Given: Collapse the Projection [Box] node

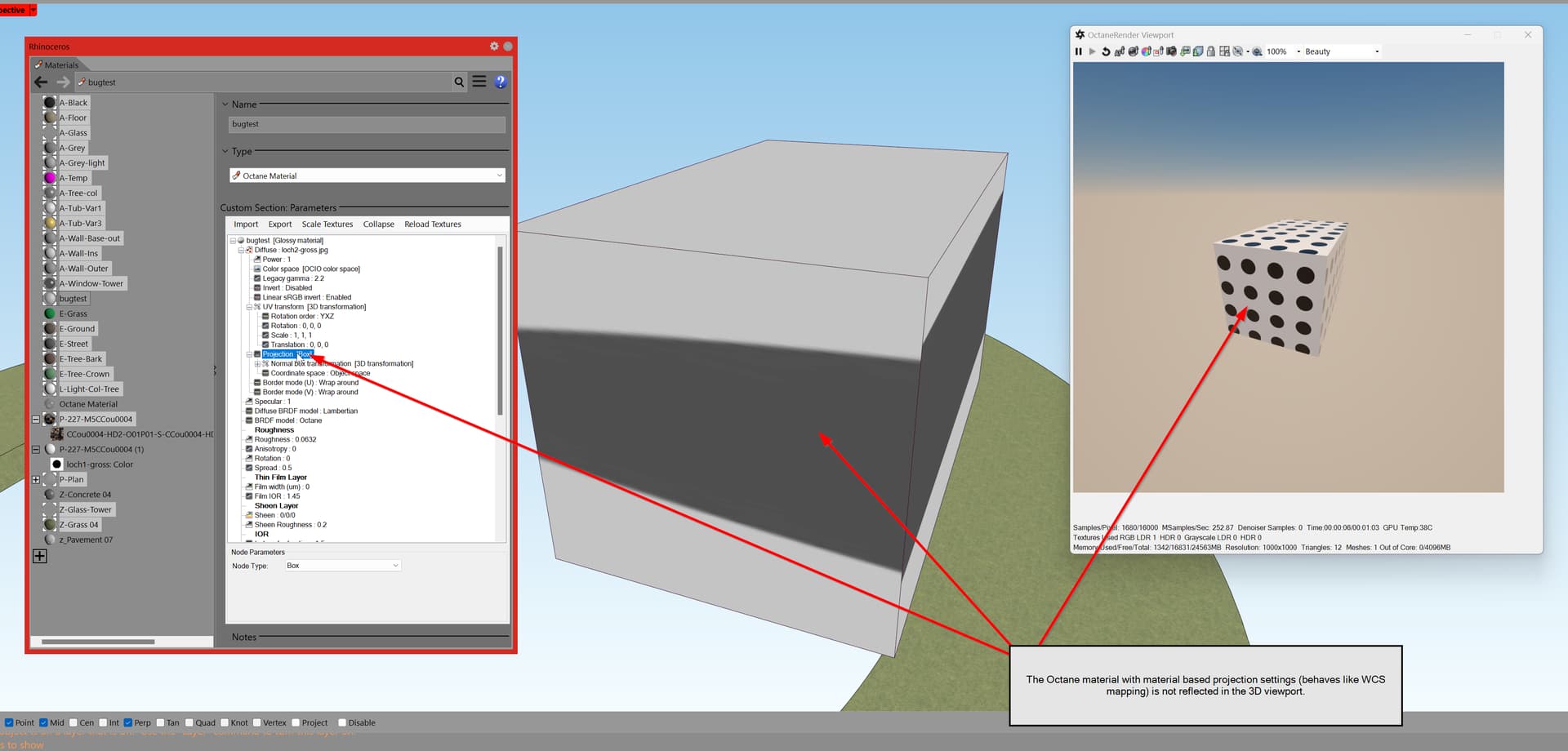Looking at the screenshot, I should pyautogui.click(x=249, y=354).
